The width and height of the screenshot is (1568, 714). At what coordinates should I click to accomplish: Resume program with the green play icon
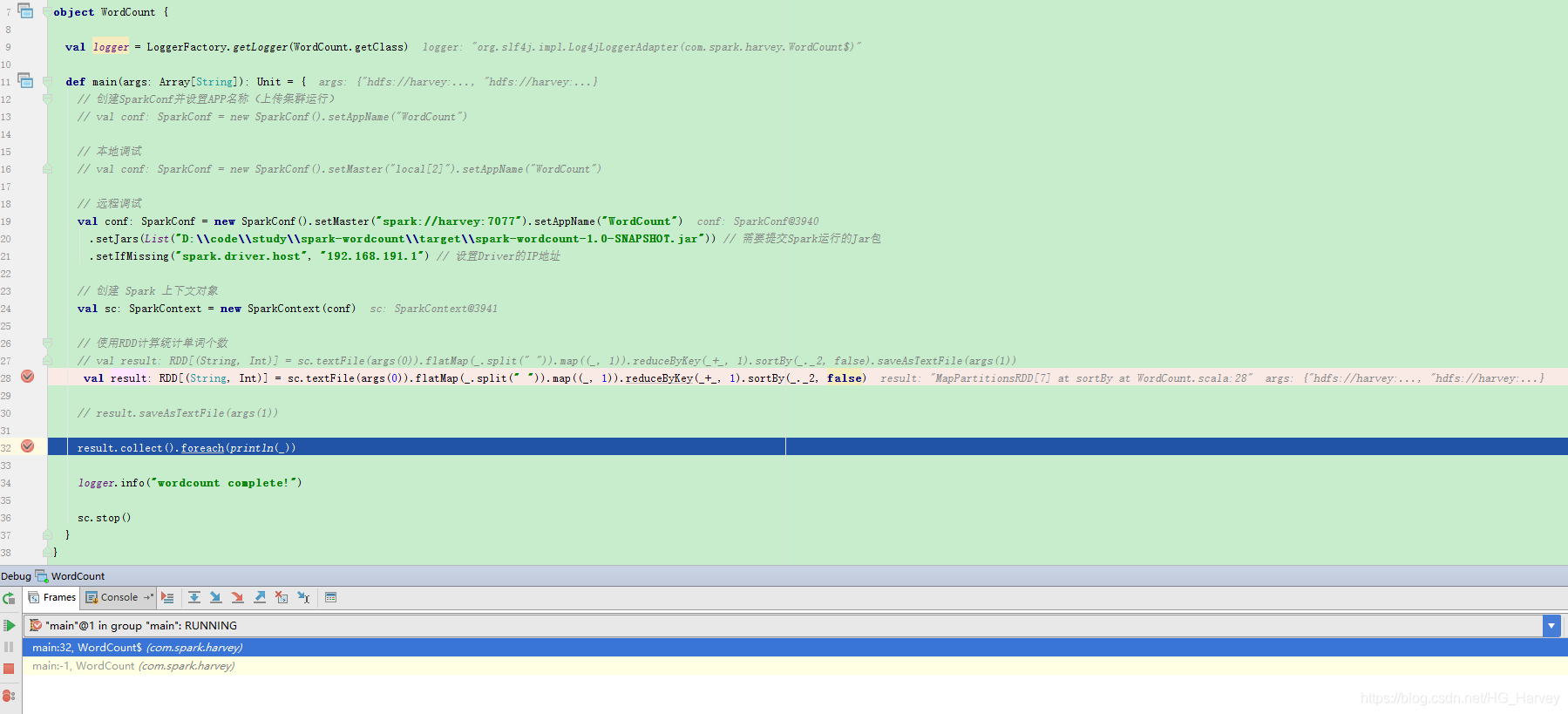pyautogui.click(x=9, y=625)
